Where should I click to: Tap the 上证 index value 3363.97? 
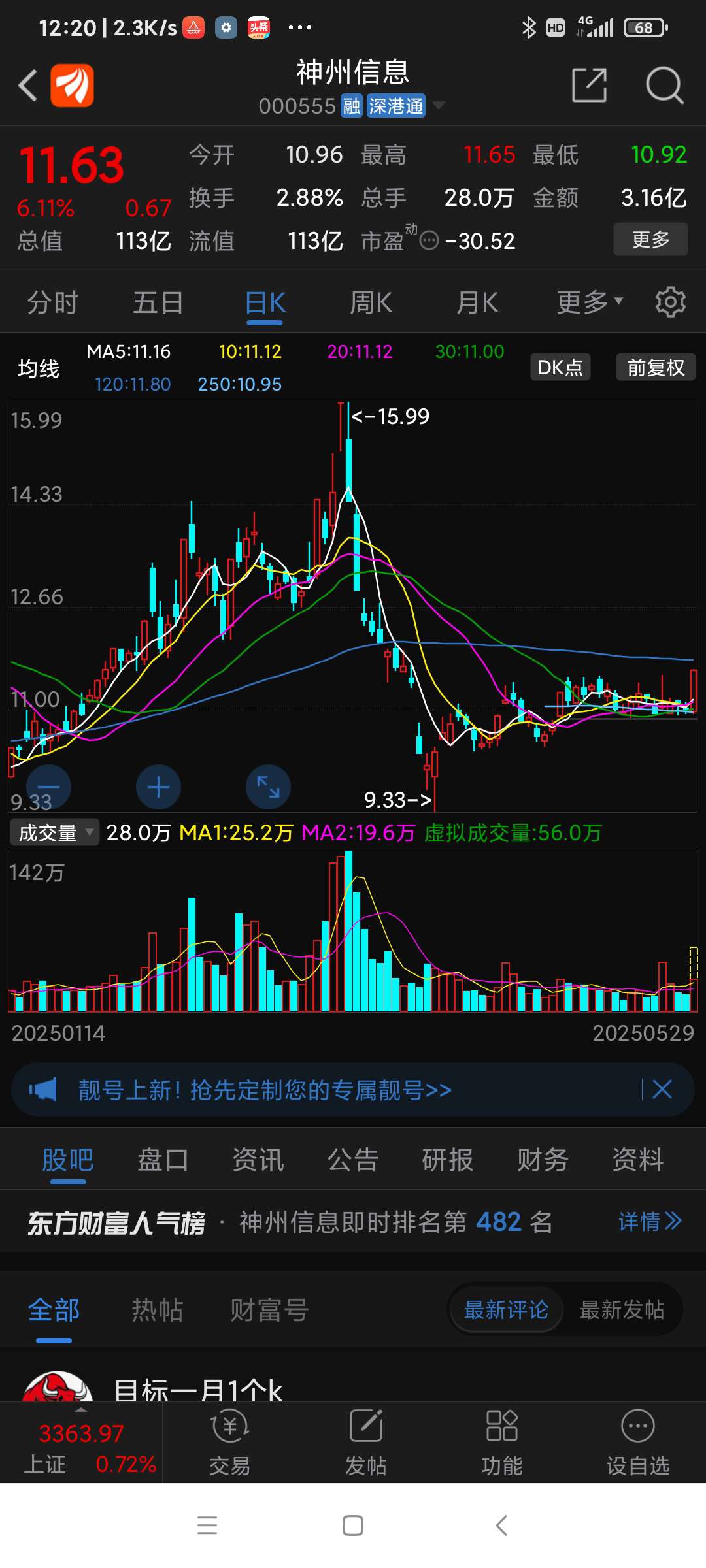click(81, 1433)
